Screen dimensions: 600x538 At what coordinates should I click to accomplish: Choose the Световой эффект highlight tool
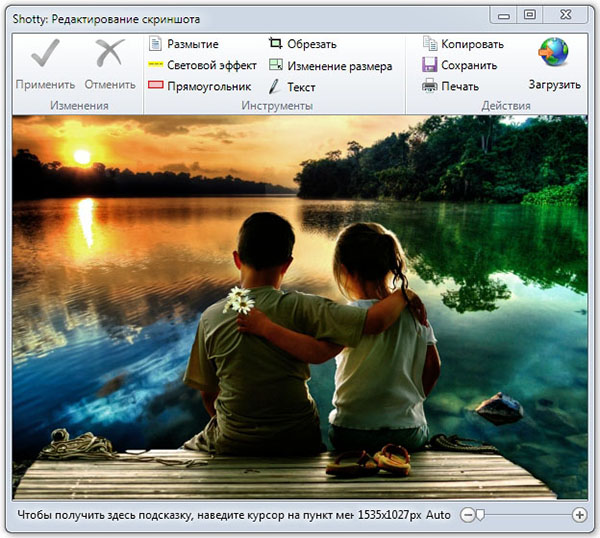(x=201, y=65)
